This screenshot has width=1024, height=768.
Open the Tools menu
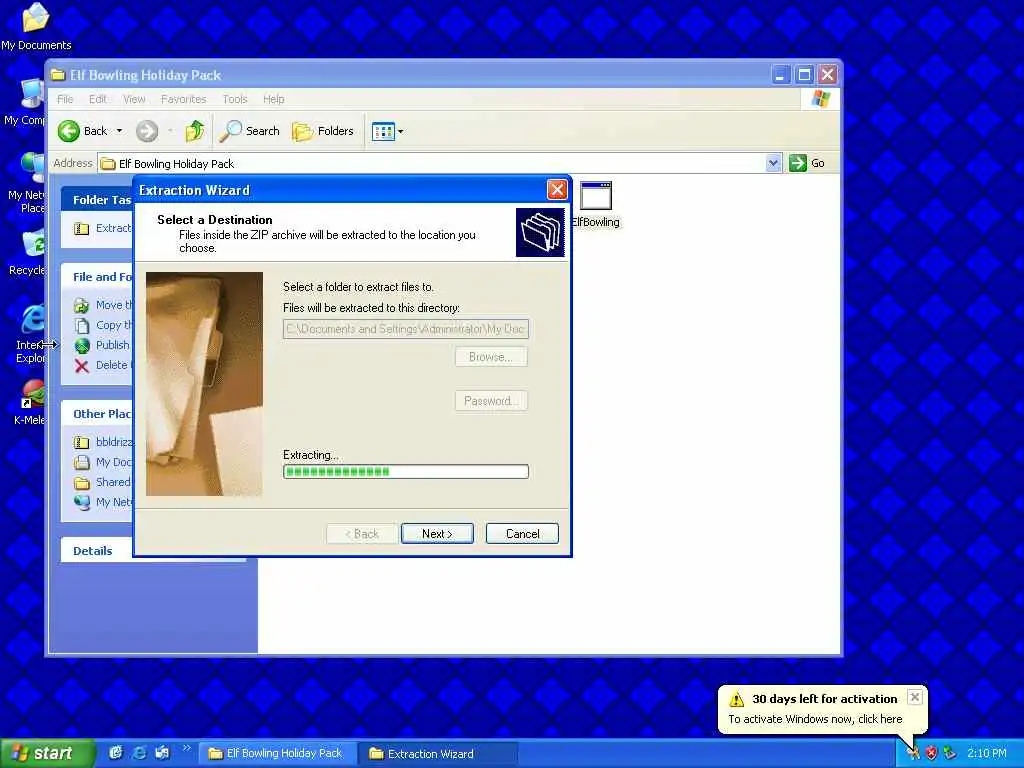[234, 99]
